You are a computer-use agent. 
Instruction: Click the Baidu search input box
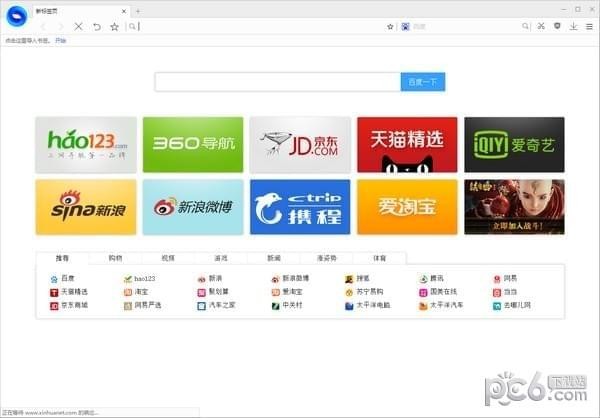pos(277,82)
